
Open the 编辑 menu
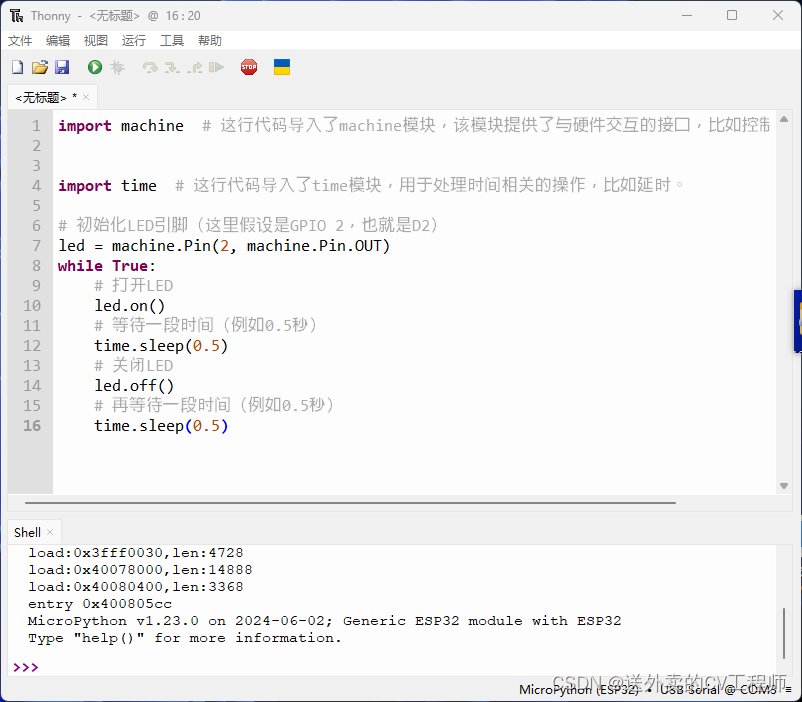[x=58, y=40]
